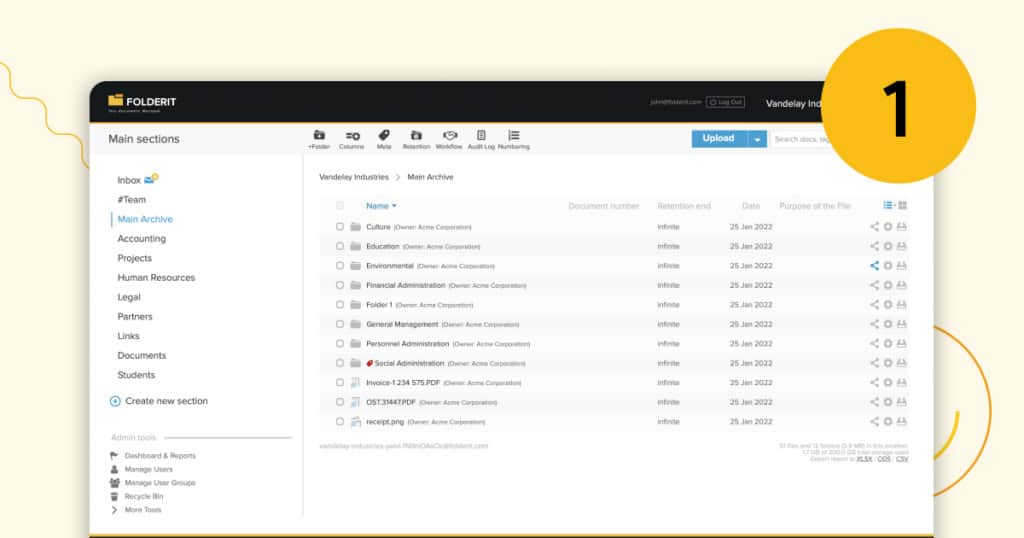Go to Human Resources section
This screenshot has width=1024, height=538.
point(156,278)
